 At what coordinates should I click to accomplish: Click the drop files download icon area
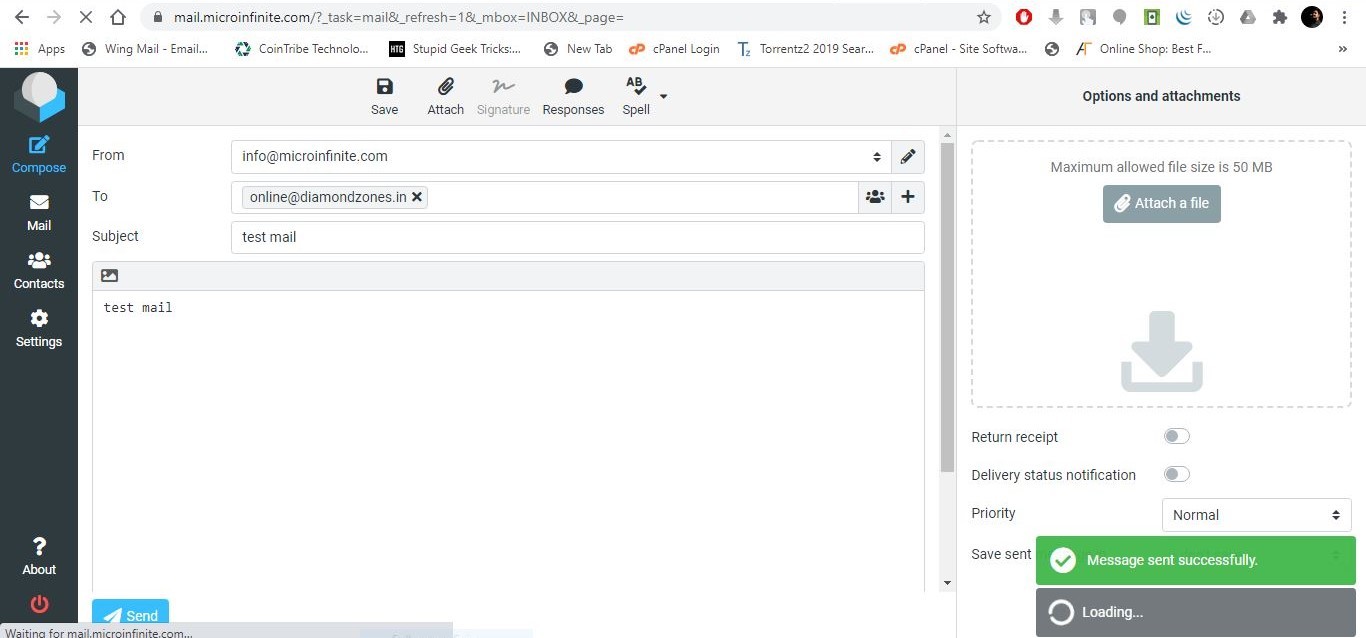(1161, 351)
